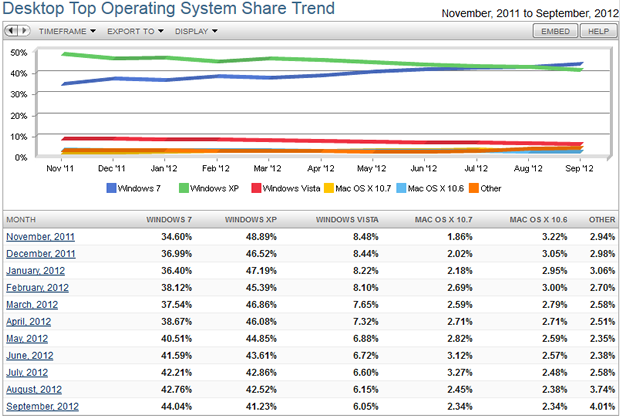Click the Help button
Screen dimensions: 620x416
coord(598,31)
